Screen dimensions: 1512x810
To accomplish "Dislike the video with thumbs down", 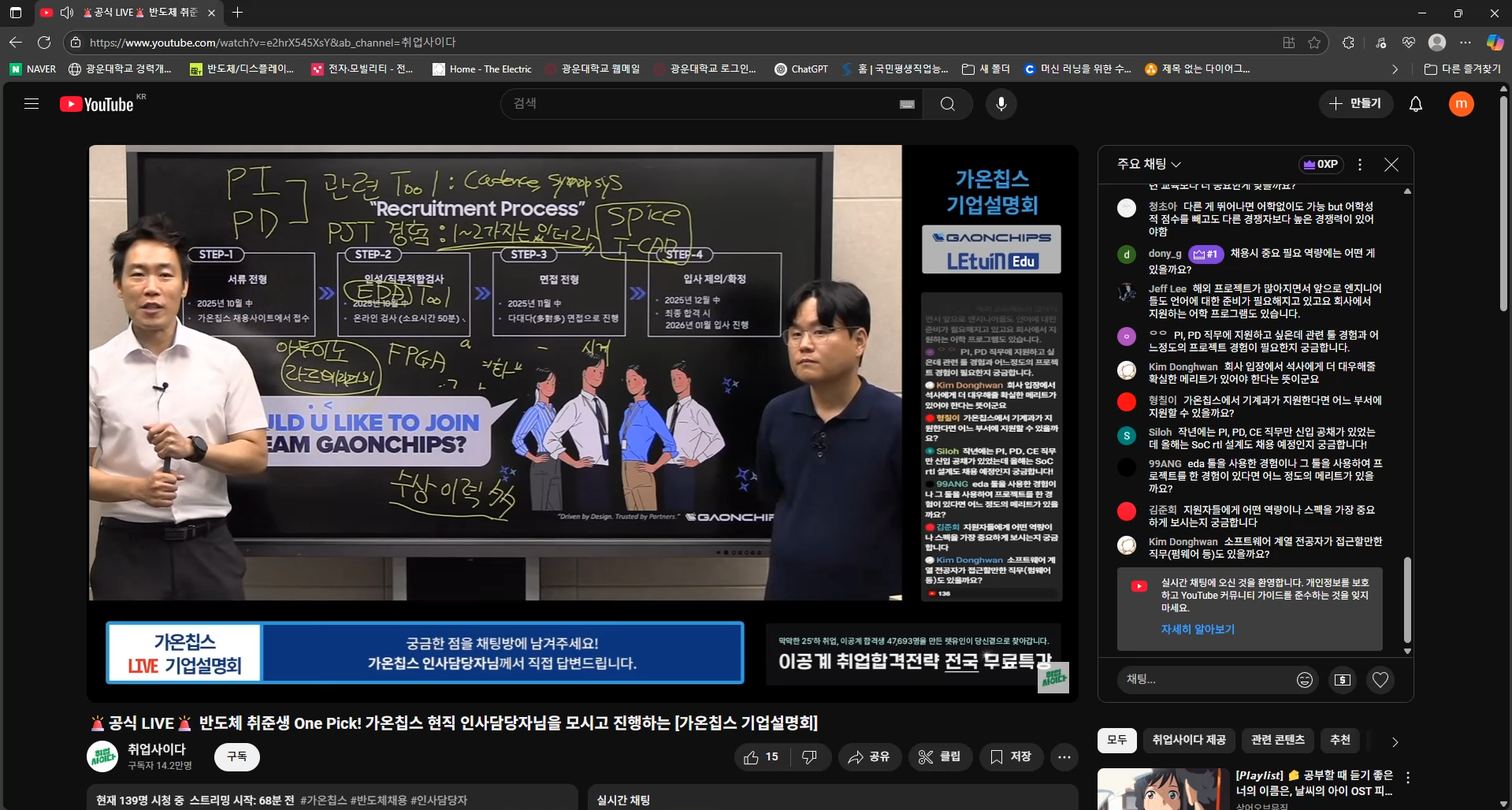I will 809,756.
